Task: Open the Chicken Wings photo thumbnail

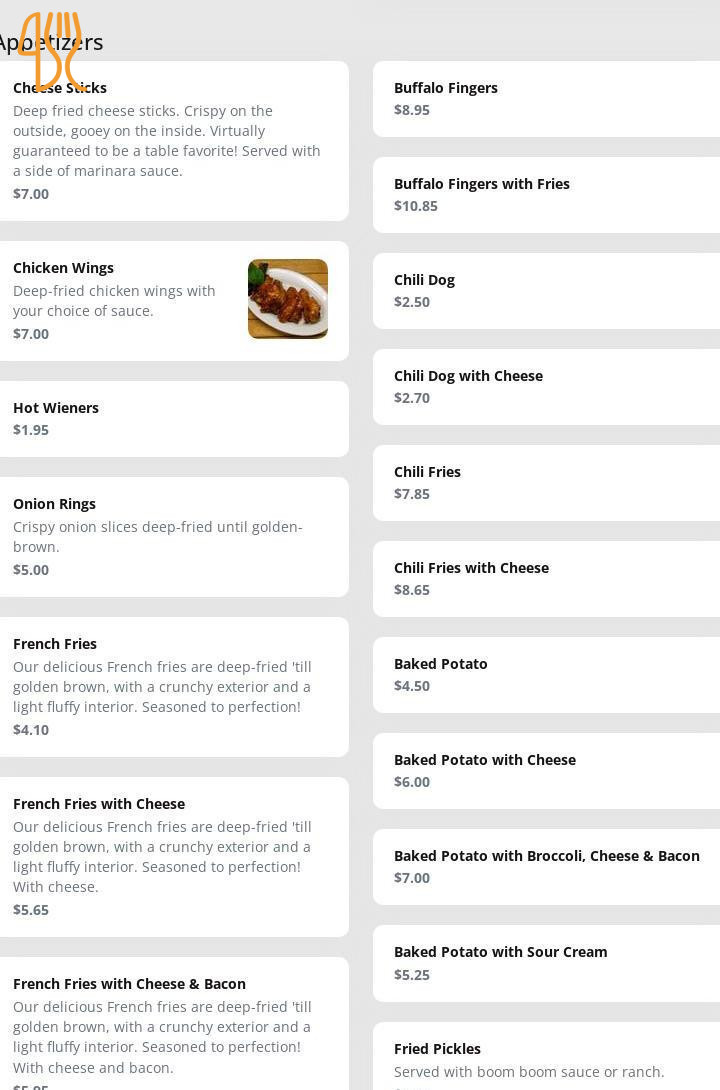Action: coord(288,299)
